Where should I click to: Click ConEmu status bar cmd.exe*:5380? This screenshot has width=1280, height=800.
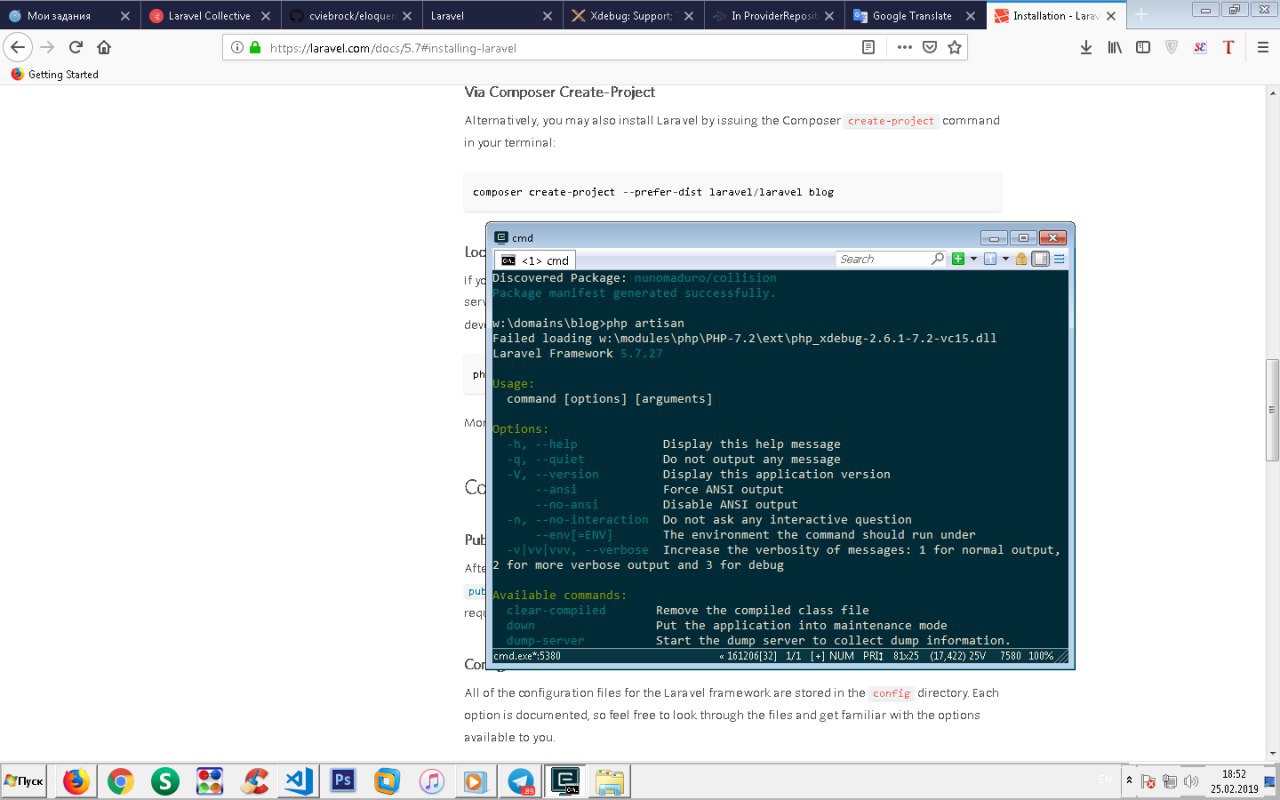click(x=527, y=656)
